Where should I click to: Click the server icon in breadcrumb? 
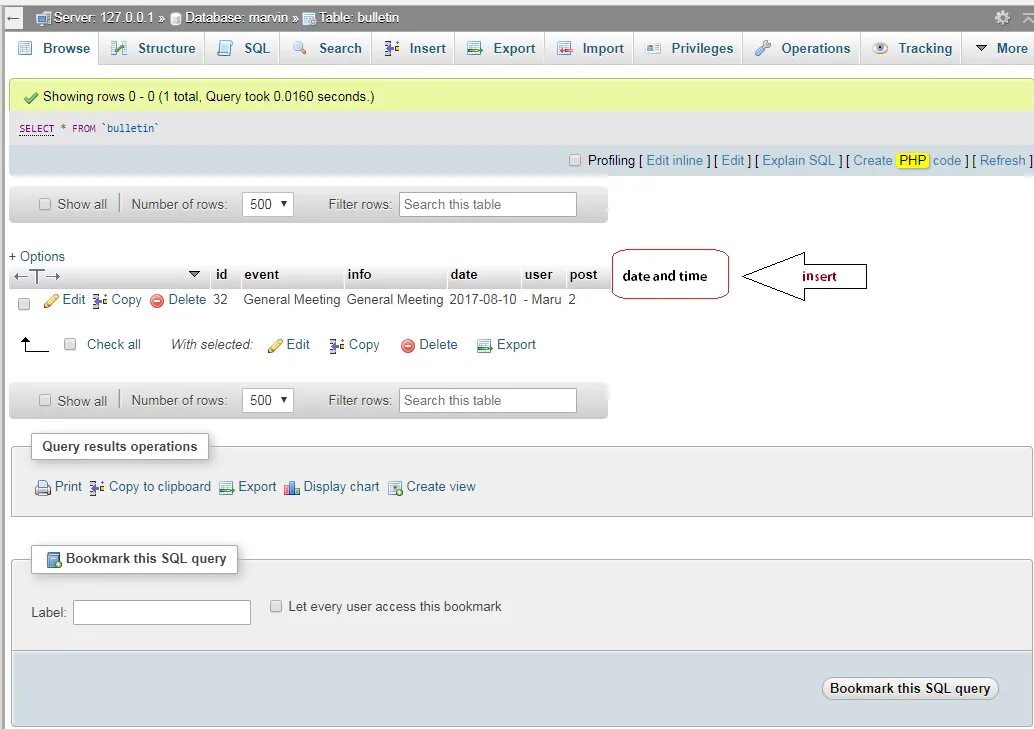click(44, 18)
